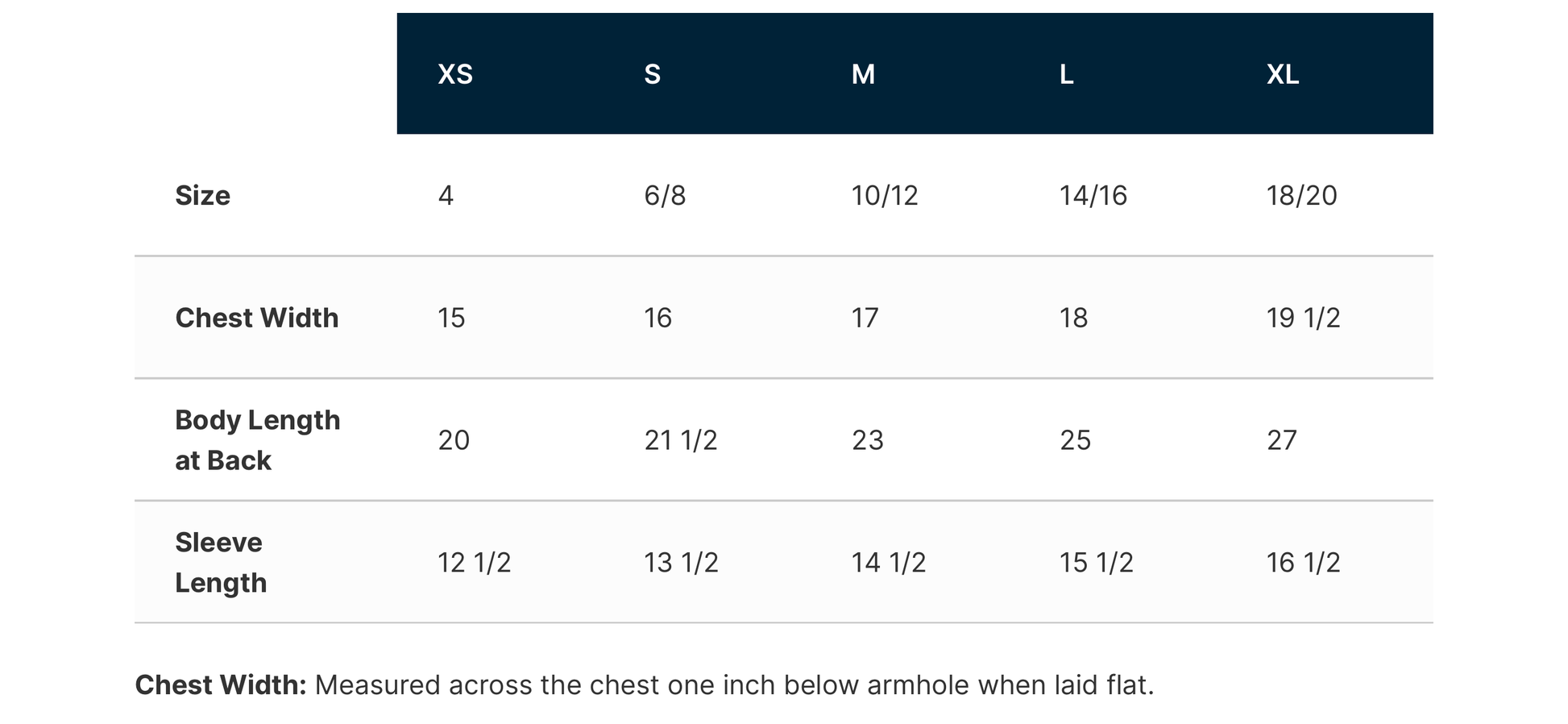
Task: Click the XL column header
Action: click(1283, 74)
